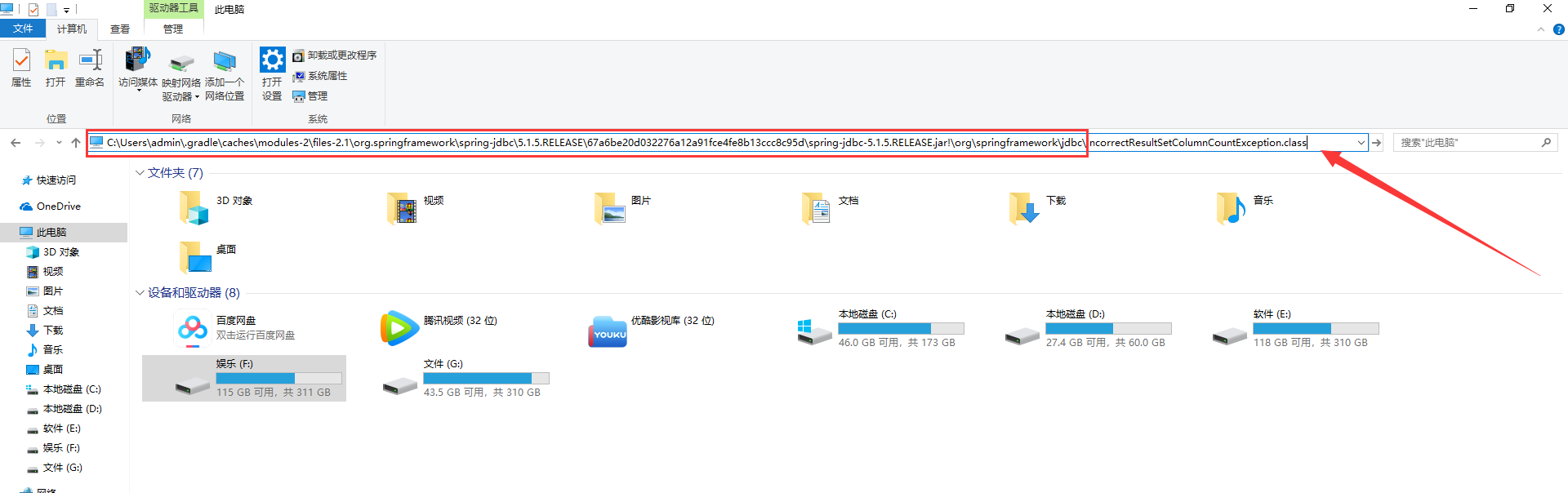Open 优酷影视库 (32 位) icon
This screenshot has height=493, width=1568.
[608, 331]
